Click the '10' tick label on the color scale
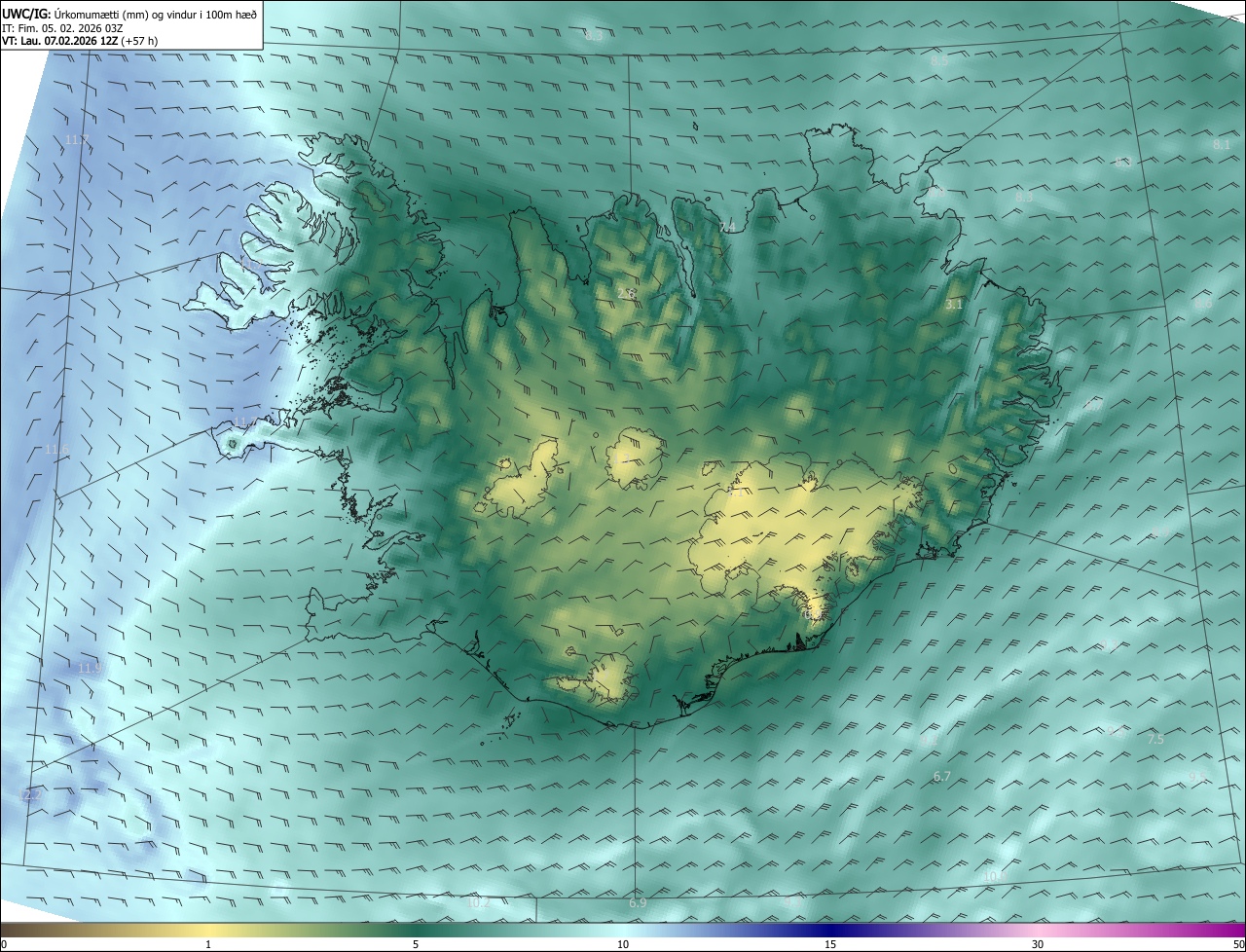This screenshot has width=1246, height=952. pos(623,944)
